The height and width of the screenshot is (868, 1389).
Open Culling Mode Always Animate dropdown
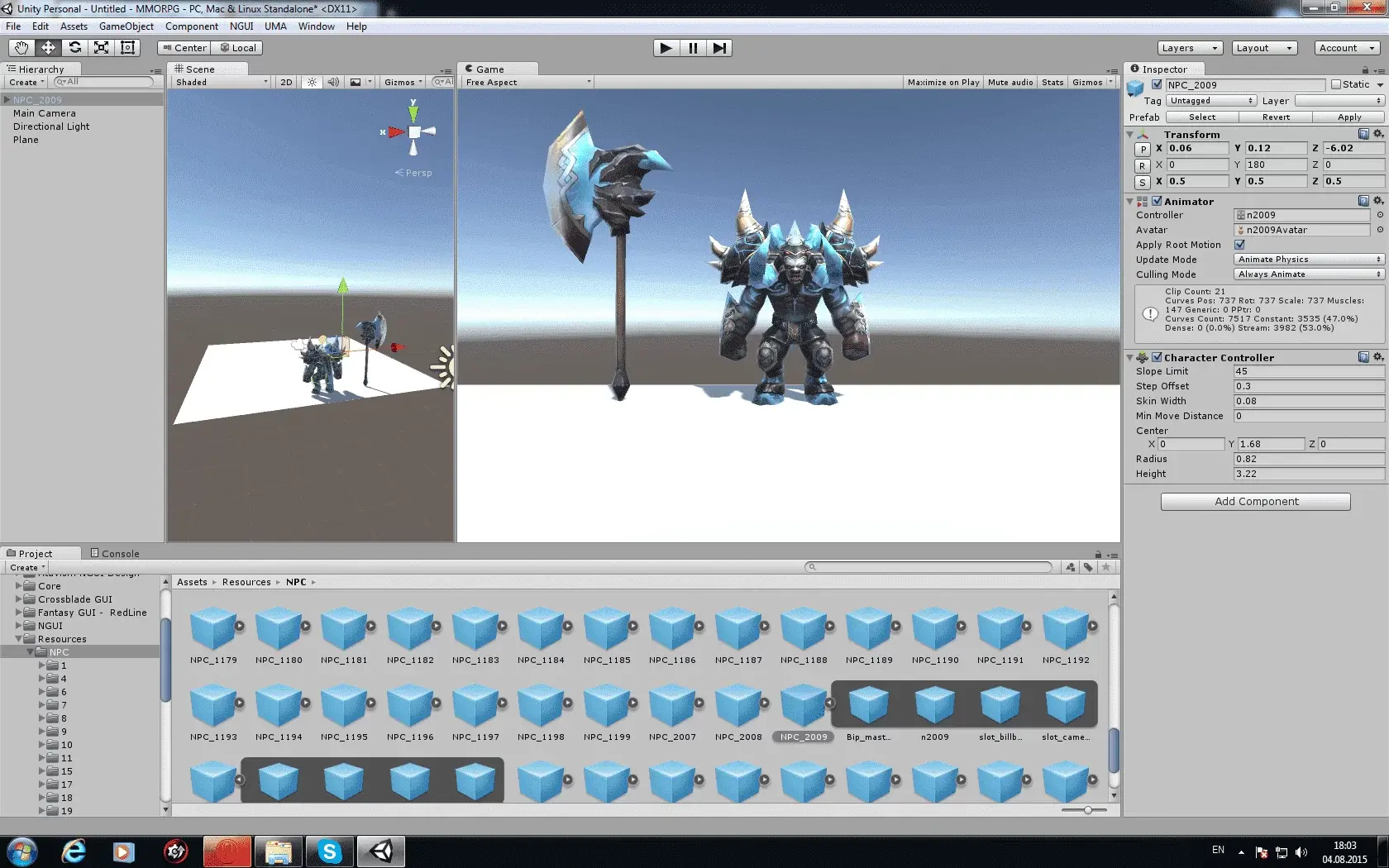click(1309, 274)
